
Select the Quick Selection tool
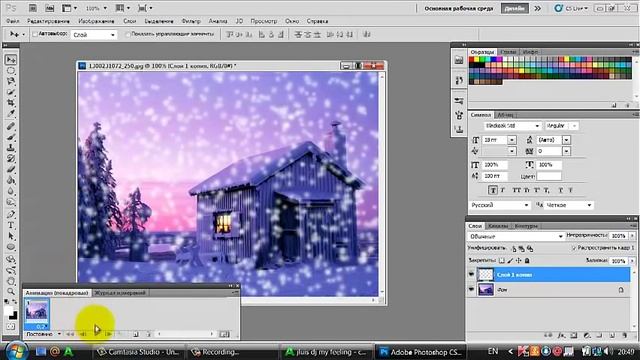coord(11,93)
